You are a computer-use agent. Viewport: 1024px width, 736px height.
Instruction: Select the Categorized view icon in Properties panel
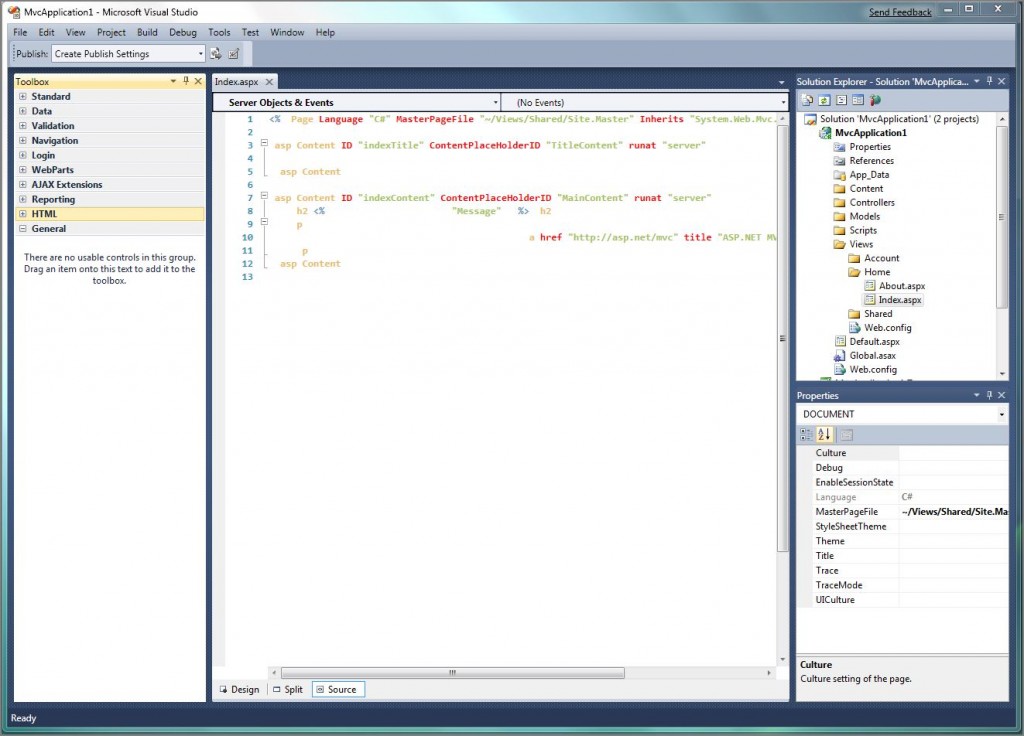pos(807,434)
